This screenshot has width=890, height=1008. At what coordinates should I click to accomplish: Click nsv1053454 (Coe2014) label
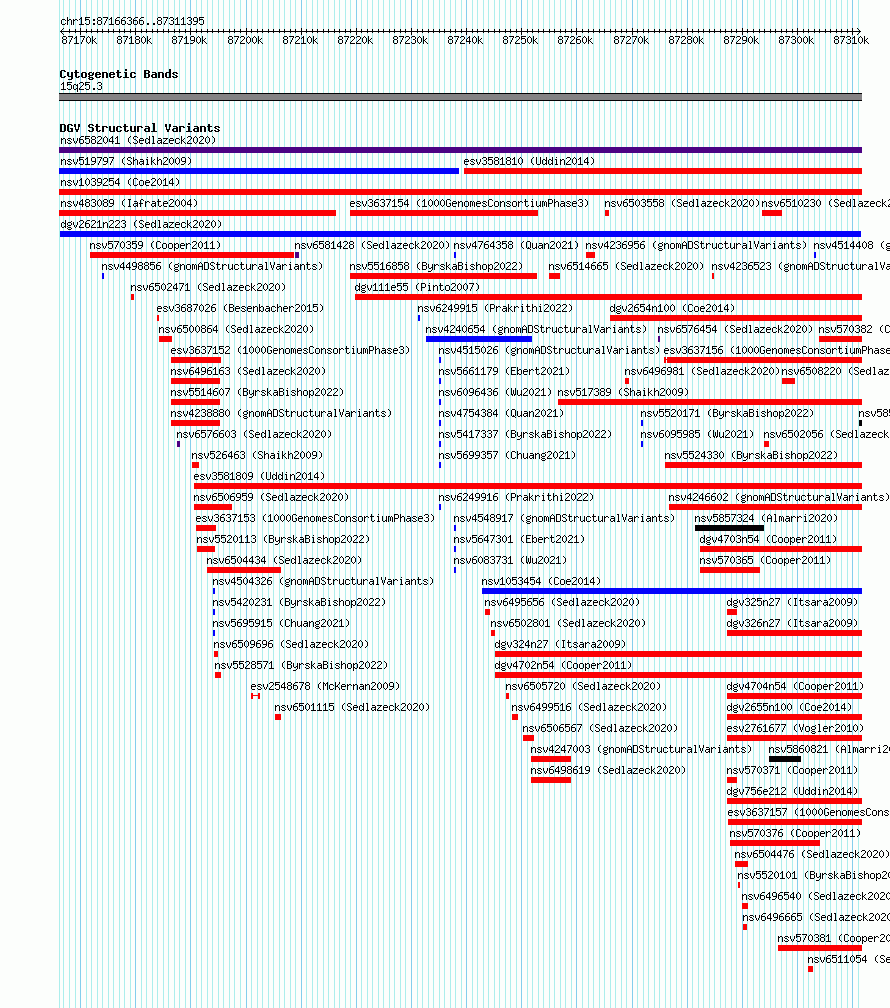click(x=541, y=581)
